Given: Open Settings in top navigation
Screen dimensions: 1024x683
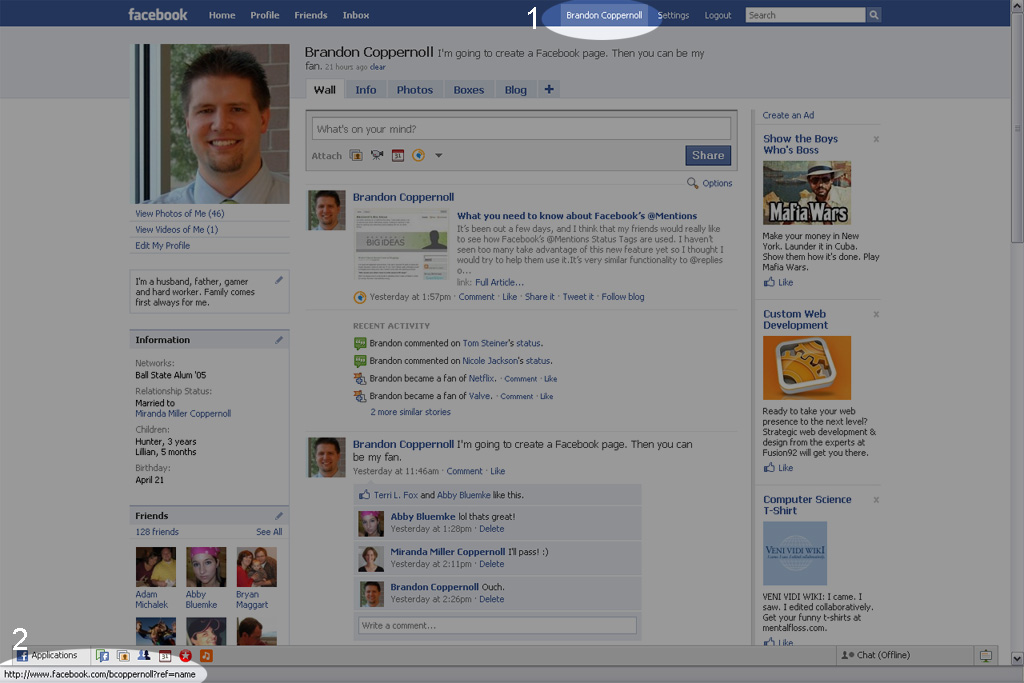Looking at the screenshot, I should (673, 15).
